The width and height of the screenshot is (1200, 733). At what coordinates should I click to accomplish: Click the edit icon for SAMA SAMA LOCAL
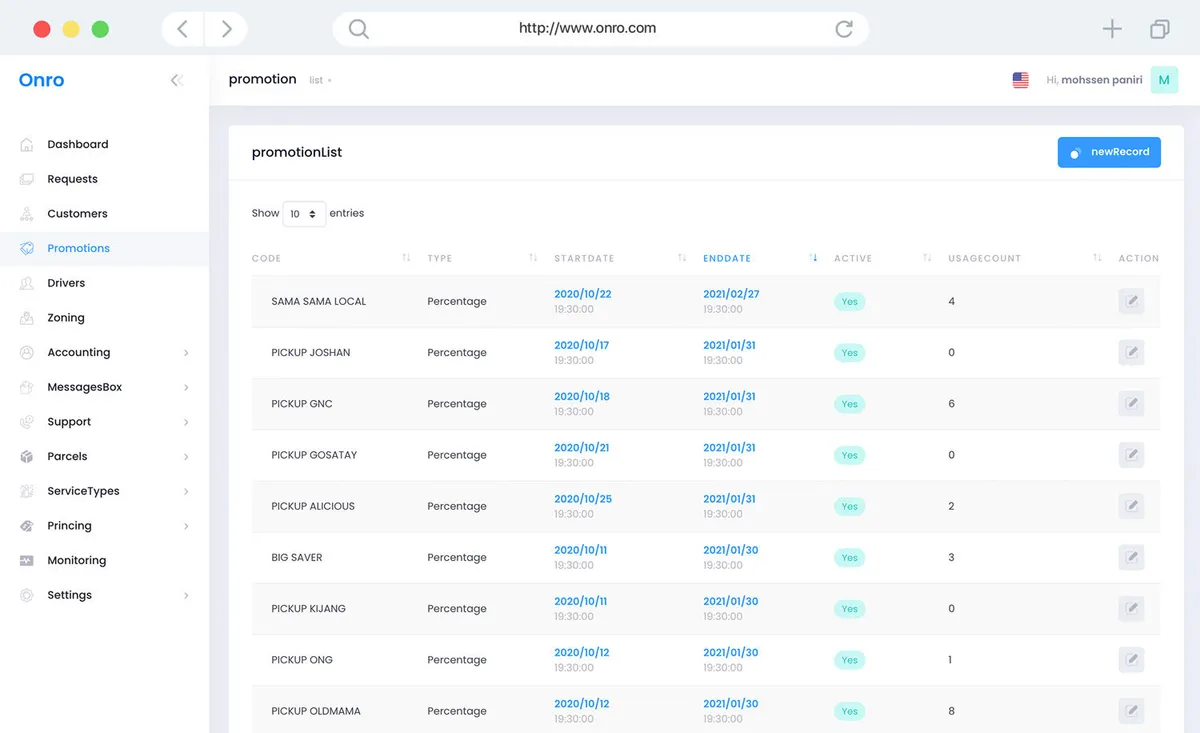point(1131,301)
